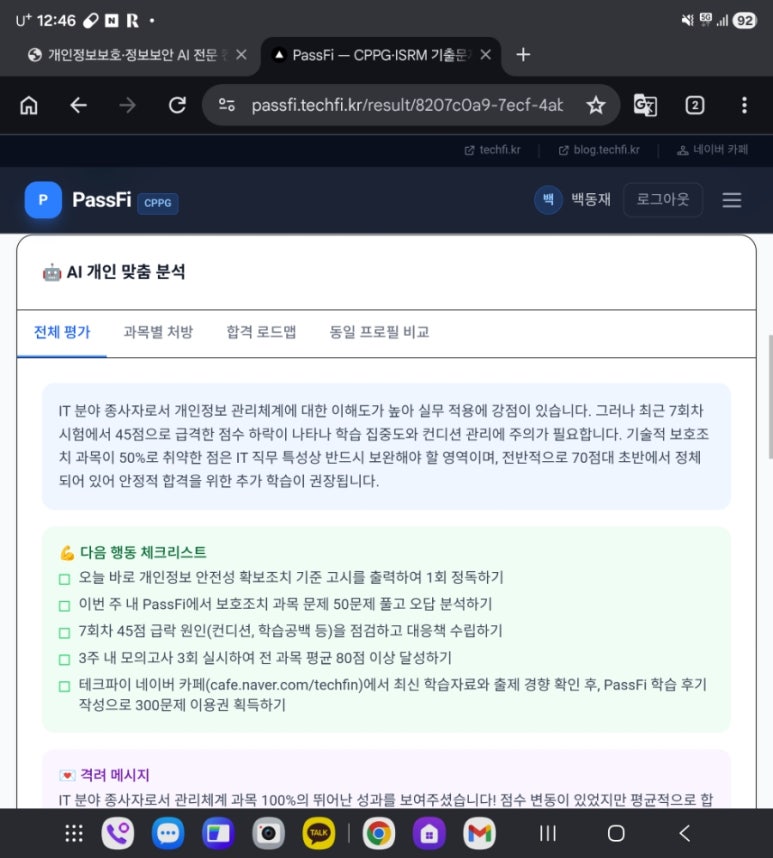Open KakaoTalk from the dock
The image size is (773, 858).
pyautogui.click(x=318, y=833)
